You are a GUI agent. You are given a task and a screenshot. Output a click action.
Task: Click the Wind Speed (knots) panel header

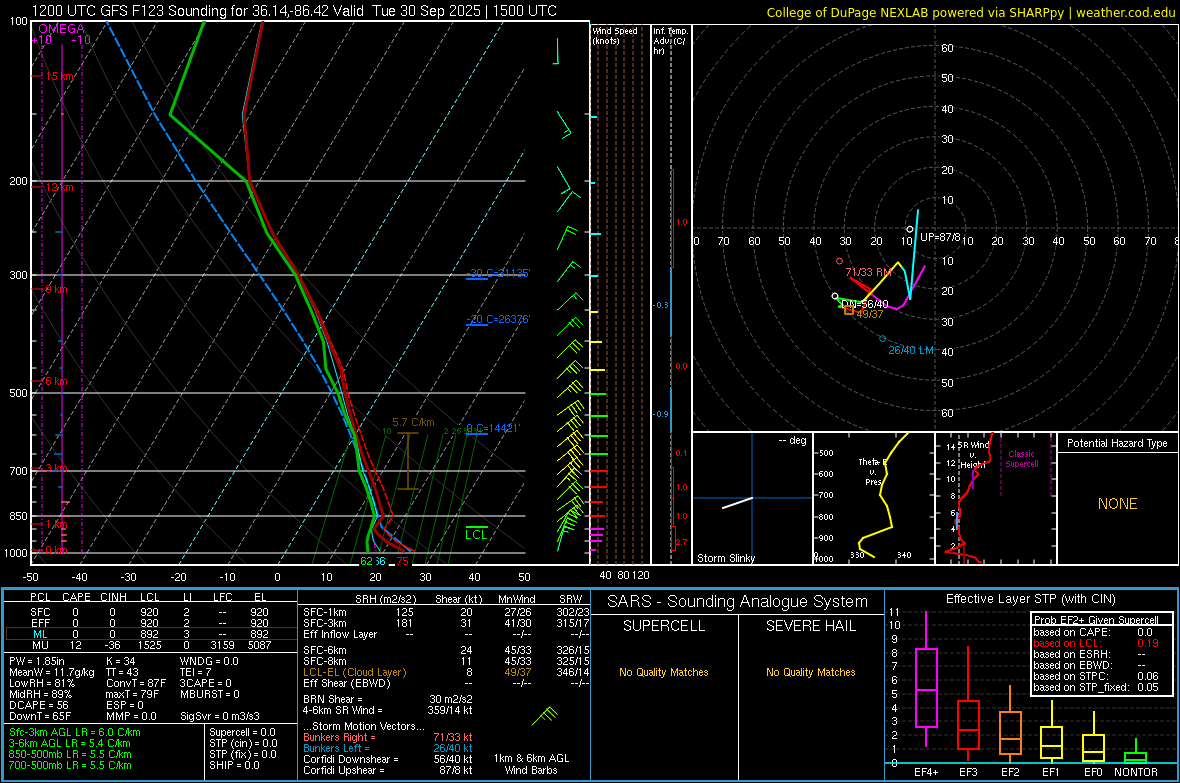615,35
